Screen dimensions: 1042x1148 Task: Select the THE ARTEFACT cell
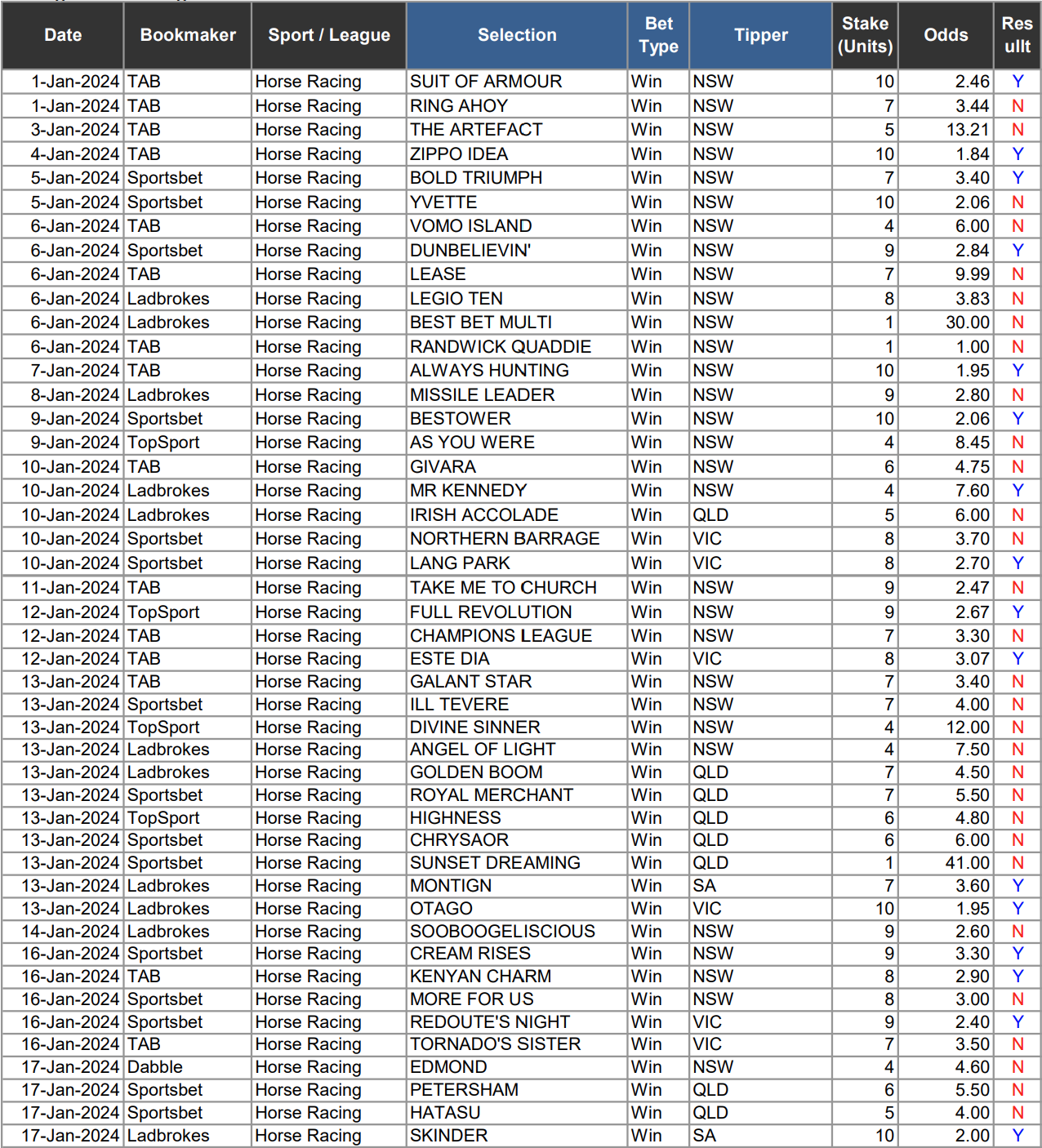click(517, 130)
